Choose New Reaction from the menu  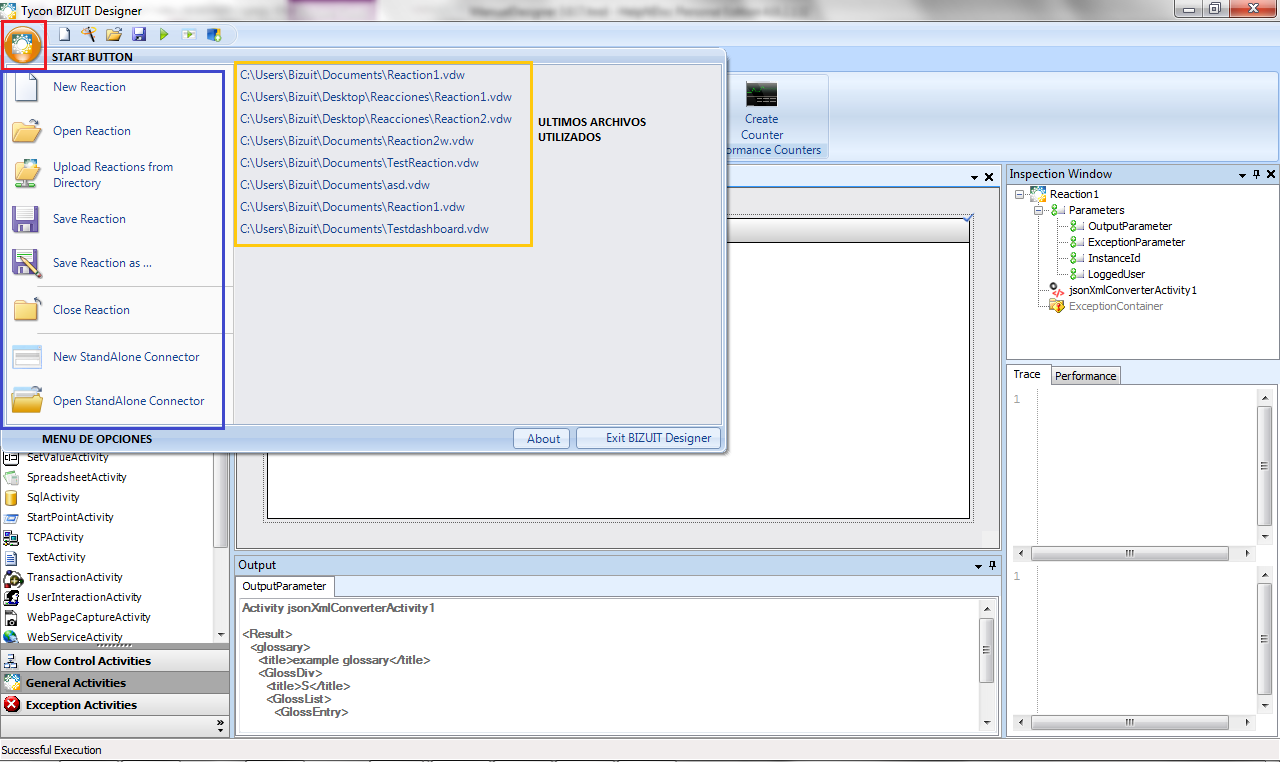click(x=89, y=87)
